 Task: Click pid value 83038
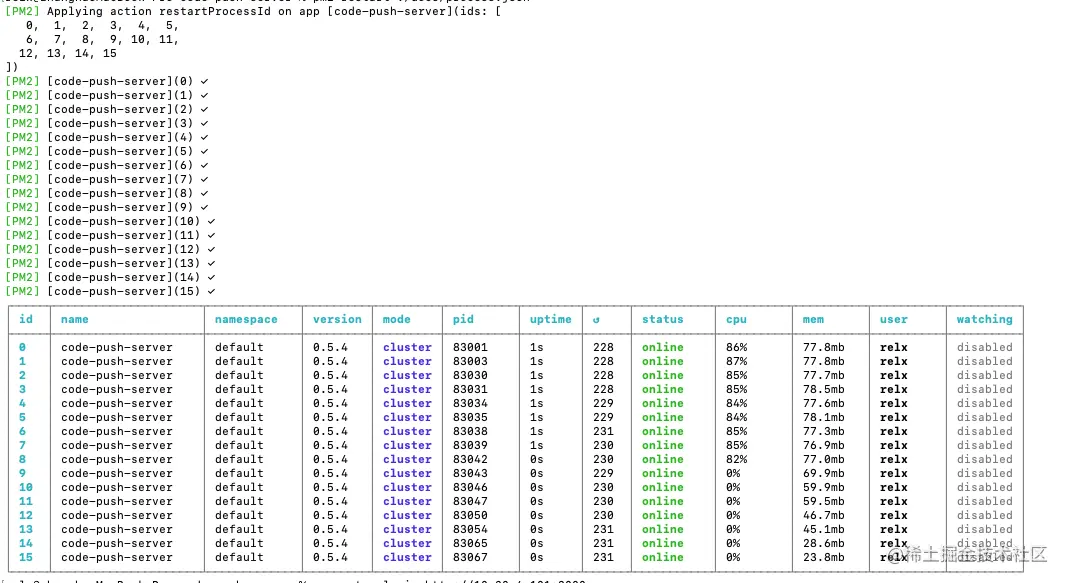click(x=470, y=431)
